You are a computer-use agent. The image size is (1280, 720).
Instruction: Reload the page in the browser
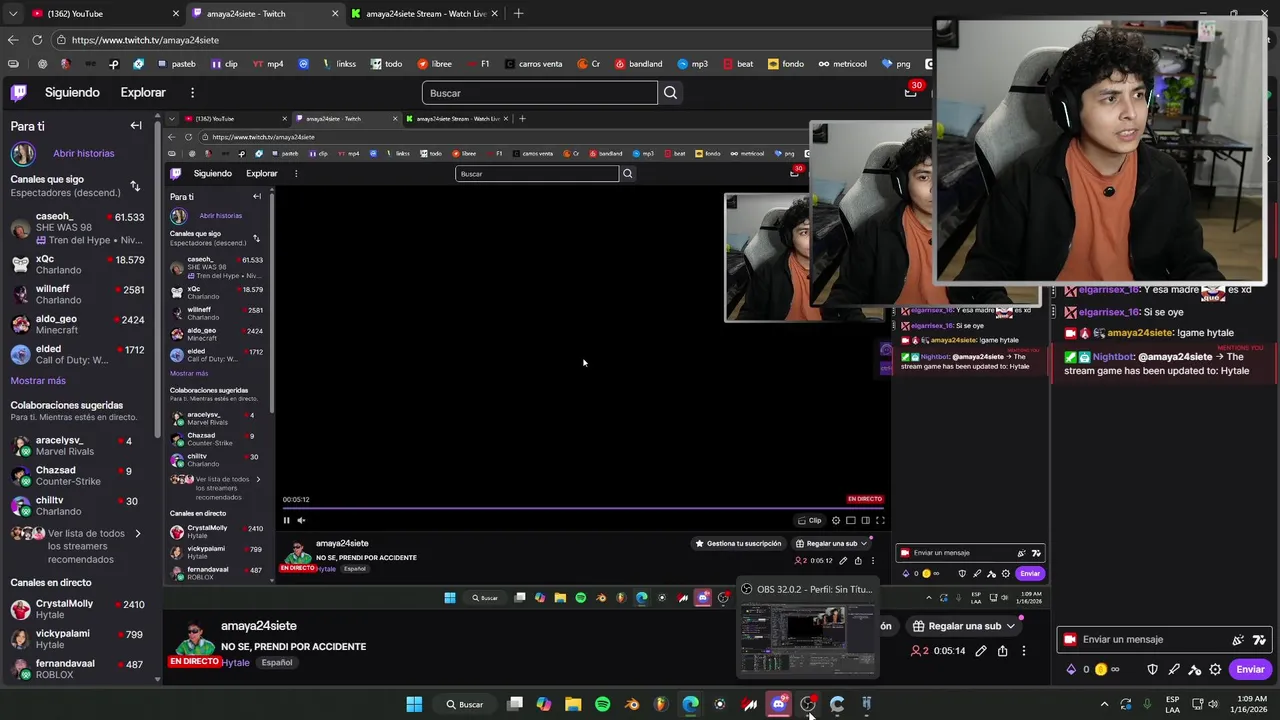pos(37,40)
